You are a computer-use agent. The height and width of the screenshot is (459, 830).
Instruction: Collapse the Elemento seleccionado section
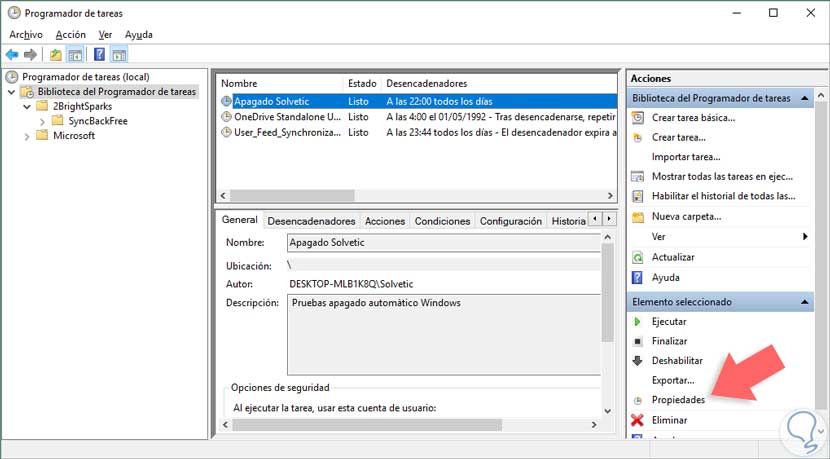805,302
